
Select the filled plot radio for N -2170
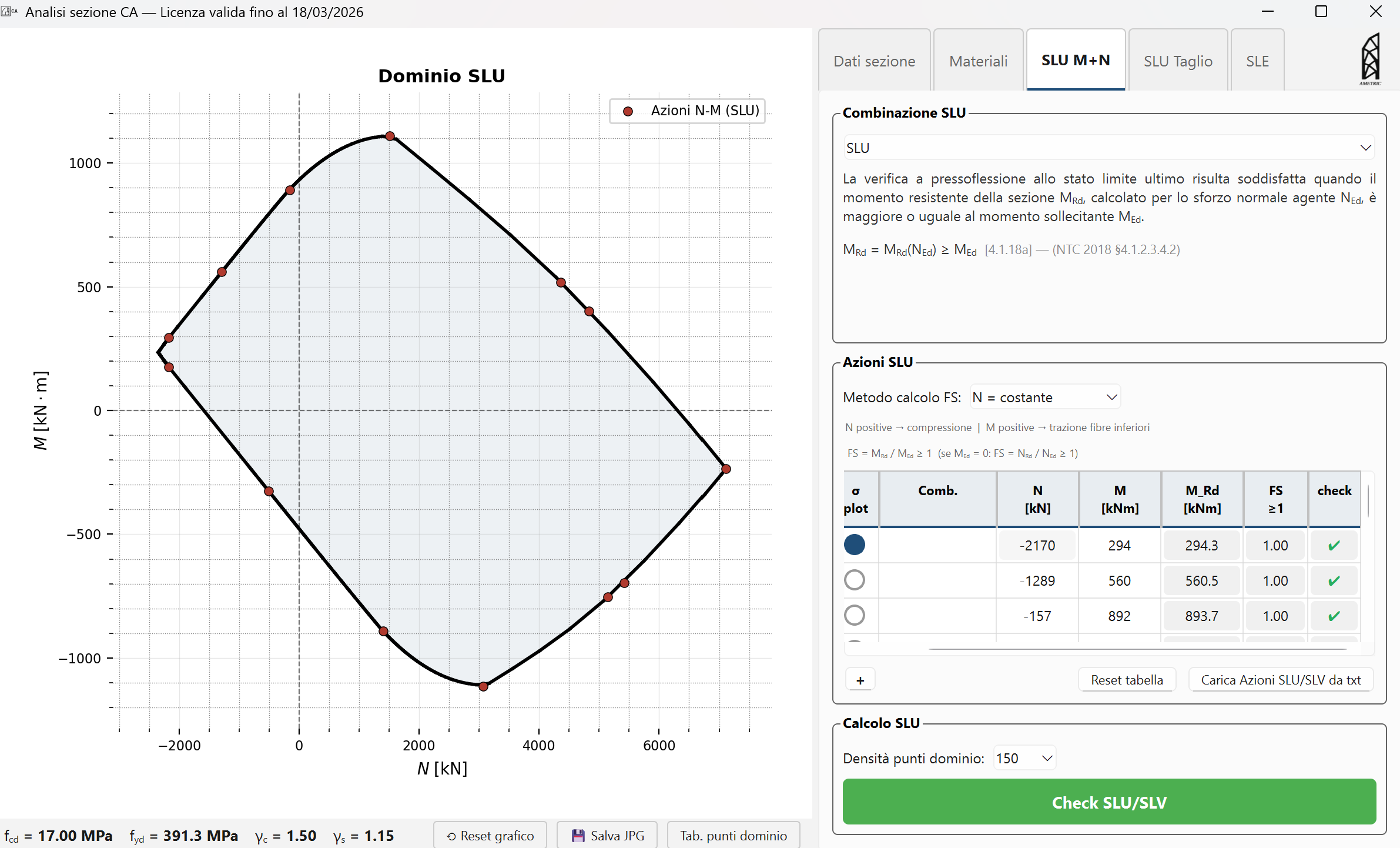coord(854,545)
